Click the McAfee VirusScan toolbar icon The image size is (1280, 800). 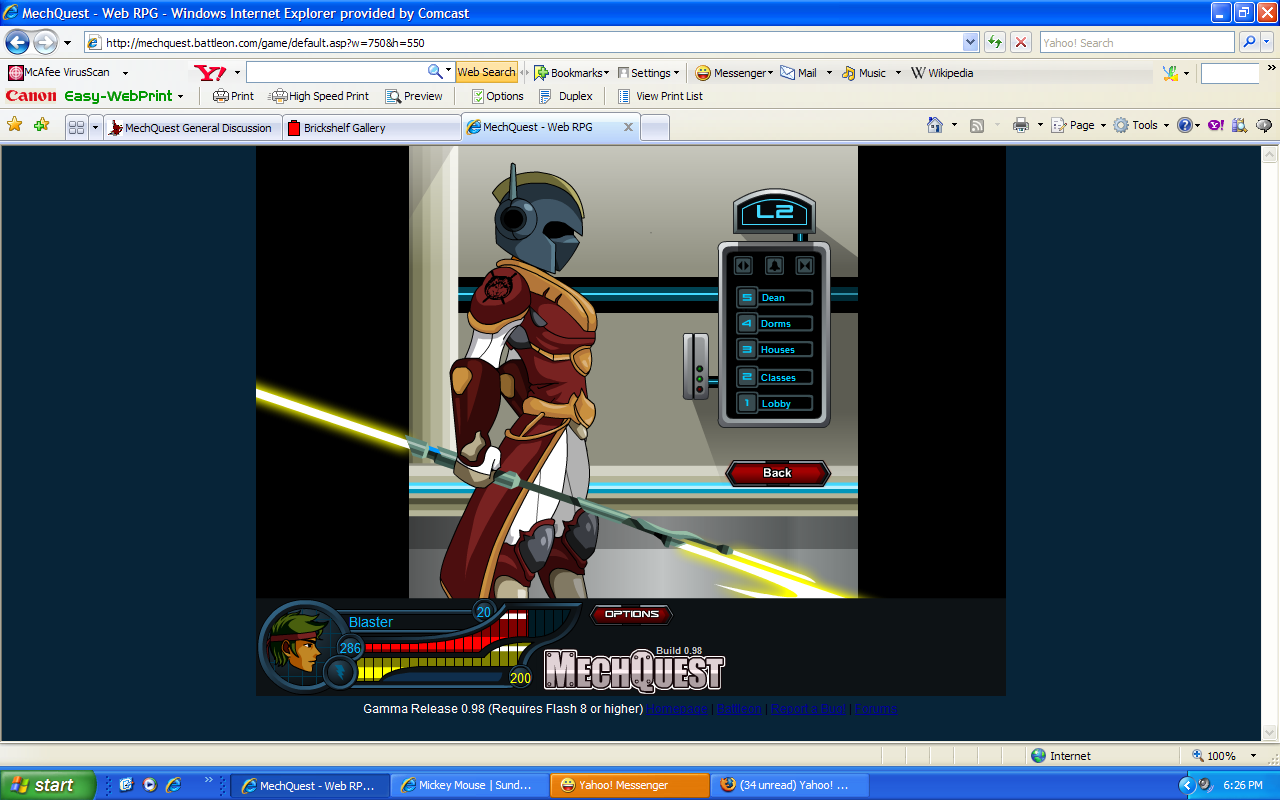(16, 72)
